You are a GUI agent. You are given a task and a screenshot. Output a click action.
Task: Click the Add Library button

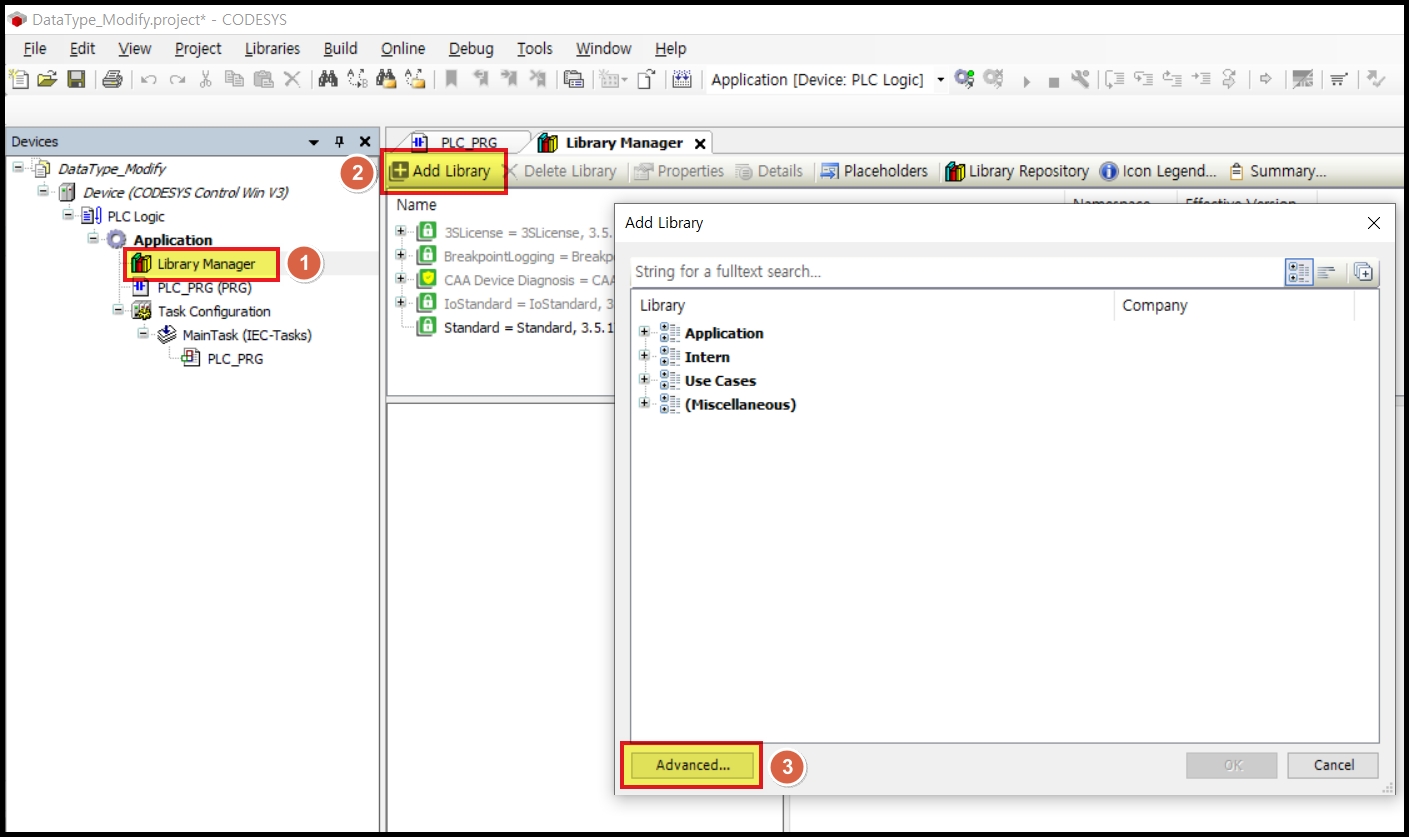441,171
